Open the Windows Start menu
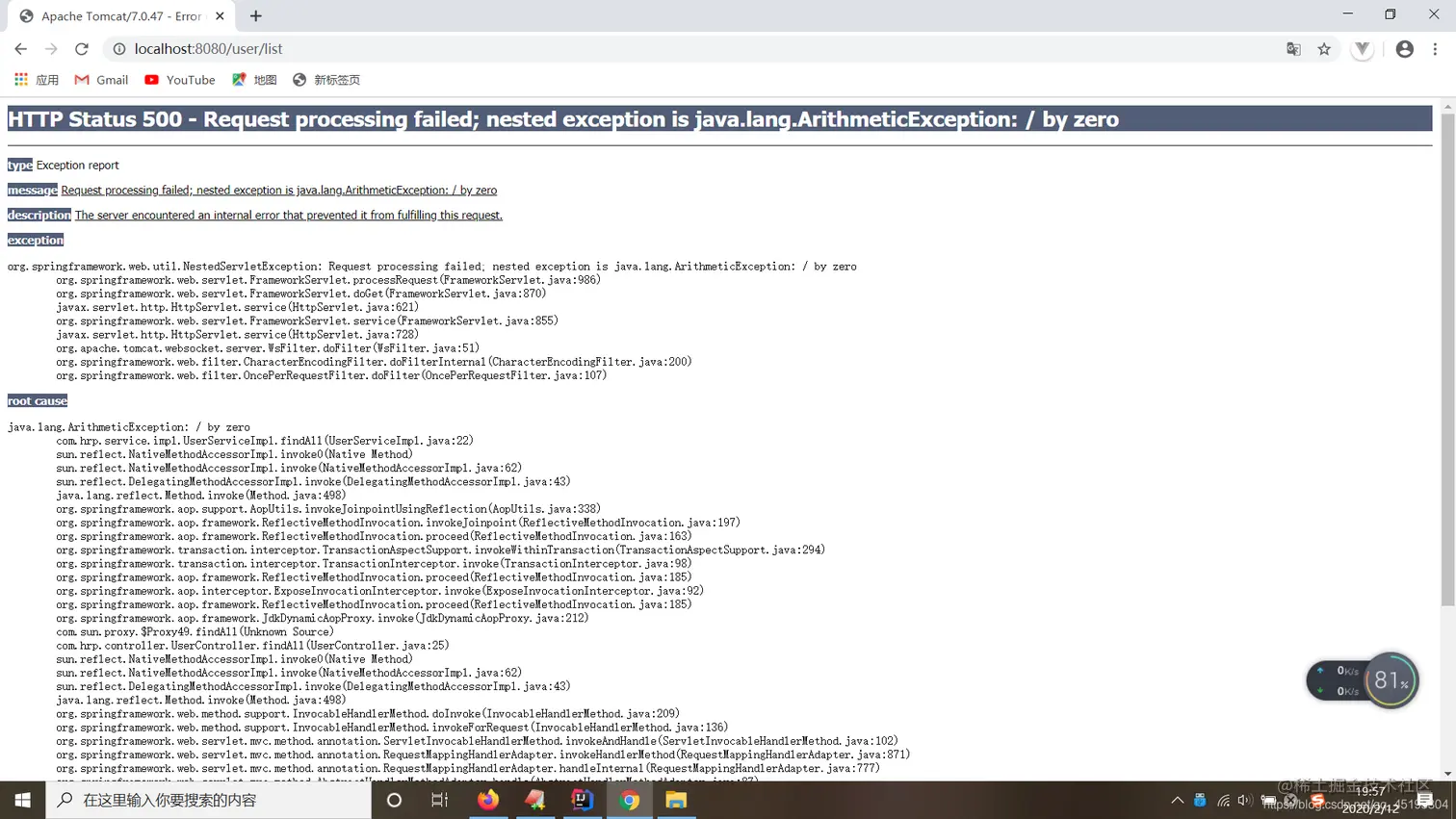 (x=22, y=800)
